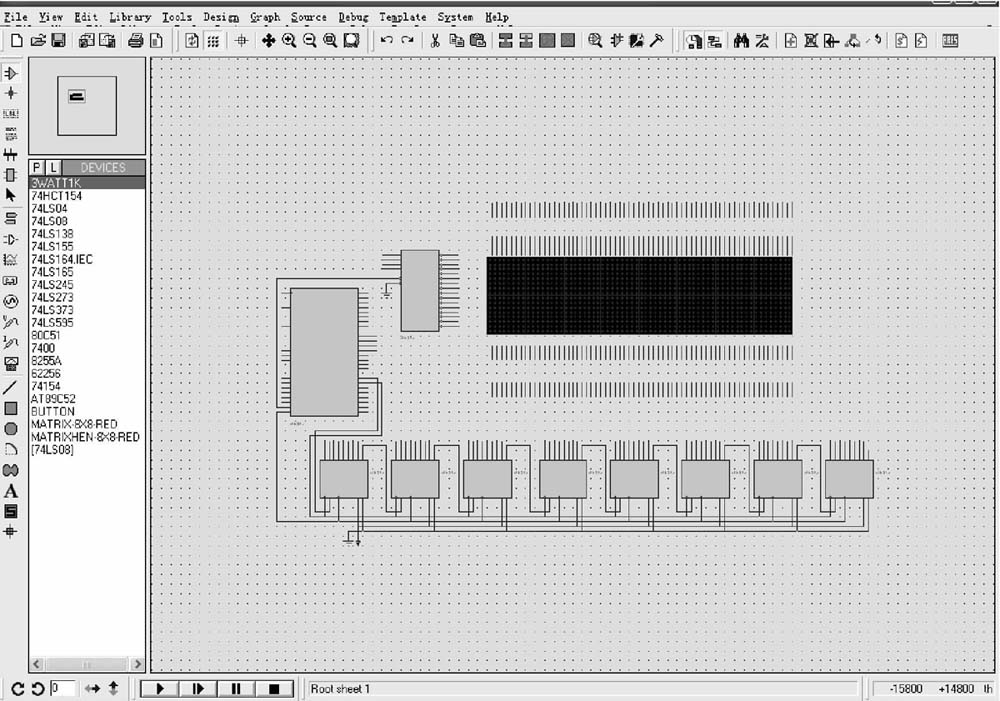The image size is (1000, 701).
Task: Click the Paste from clipboard icon
Action: tap(477, 41)
